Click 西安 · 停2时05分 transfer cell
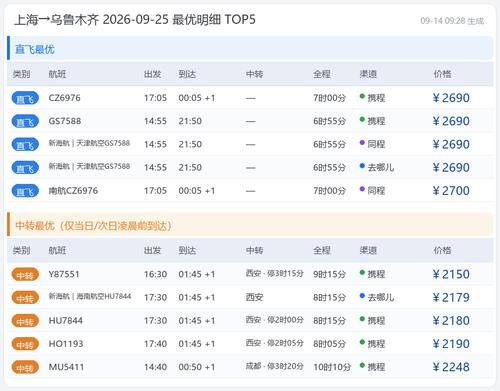The width and height of the screenshot is (500, 391). [275, 343]
